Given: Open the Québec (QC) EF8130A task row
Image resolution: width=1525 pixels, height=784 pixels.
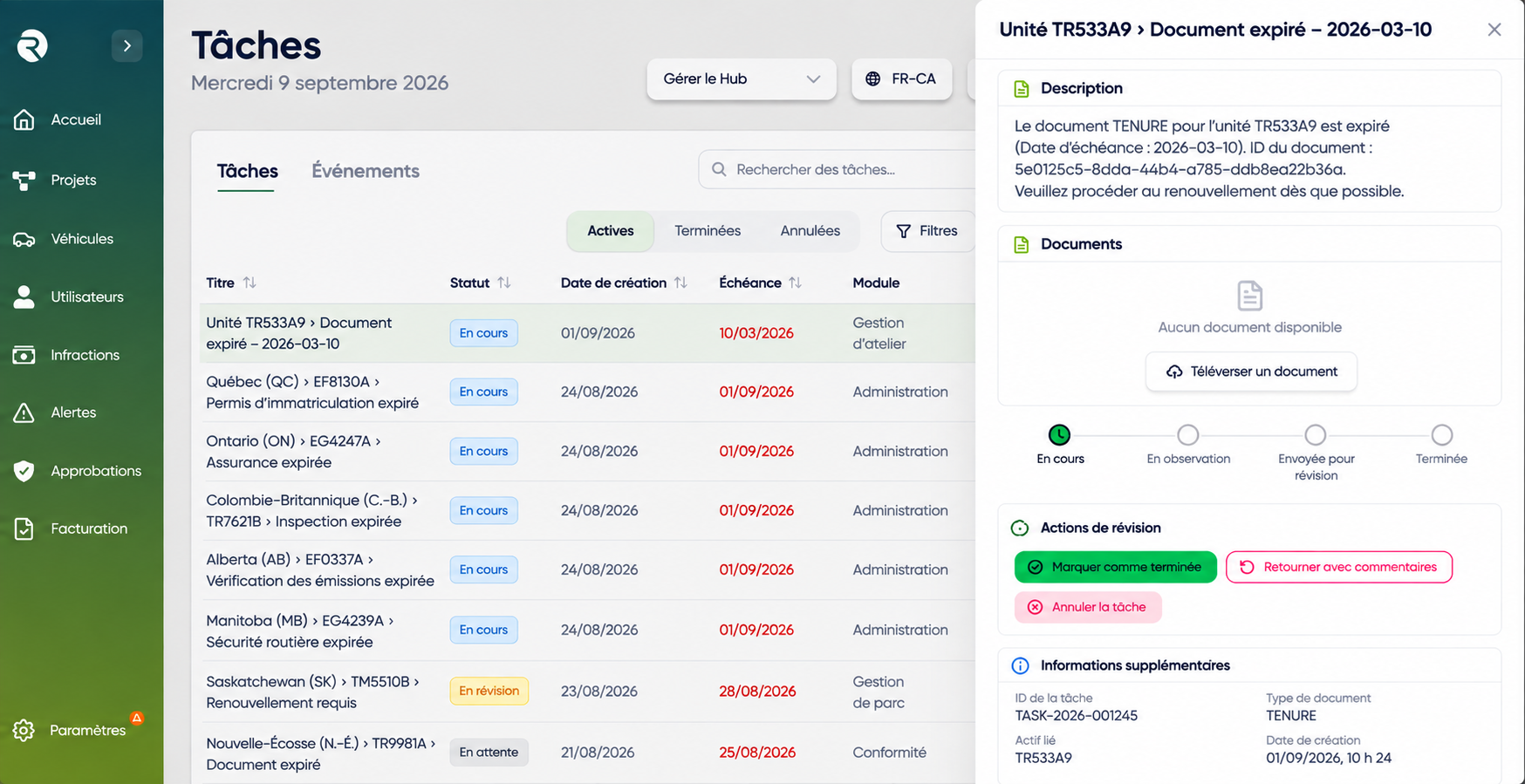Looking at the screenshot, I should (x=587, y=392).
